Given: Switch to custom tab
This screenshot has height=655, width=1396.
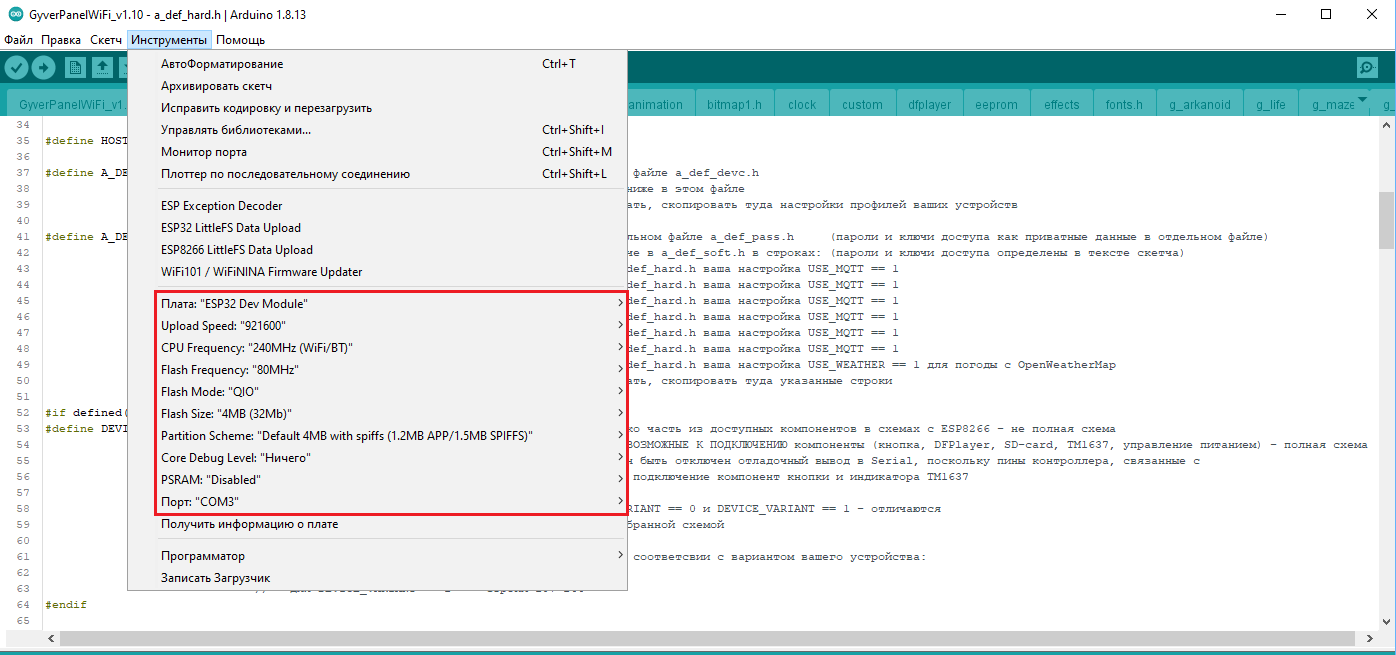Looking at the screenshot, I should tap(862, 104).
